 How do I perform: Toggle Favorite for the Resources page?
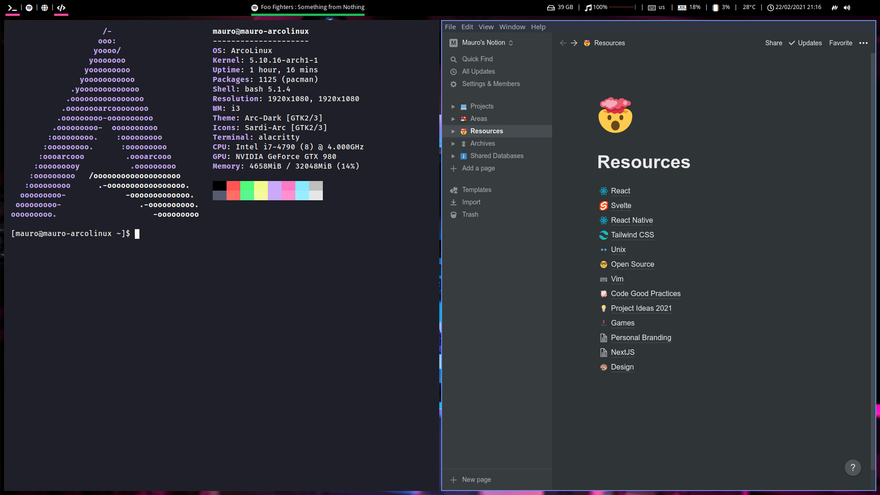(x=840, y=43)
